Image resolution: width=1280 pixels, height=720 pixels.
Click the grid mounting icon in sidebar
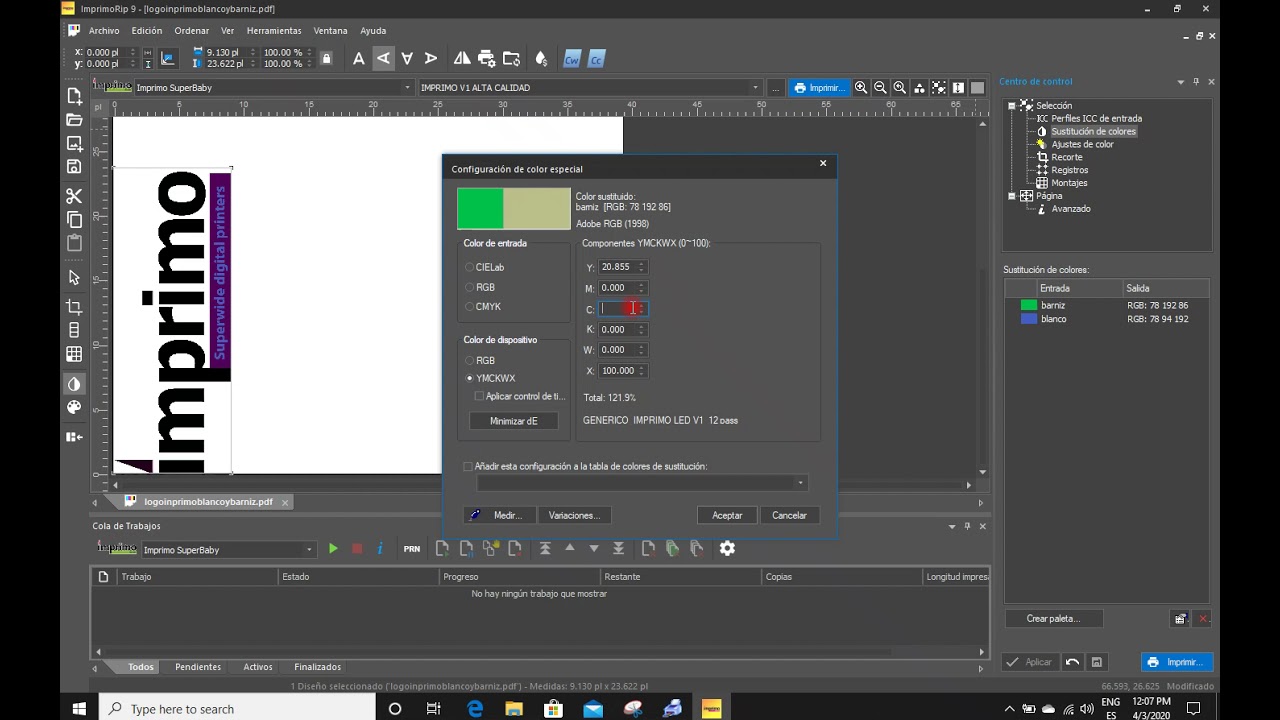point(74,355)
